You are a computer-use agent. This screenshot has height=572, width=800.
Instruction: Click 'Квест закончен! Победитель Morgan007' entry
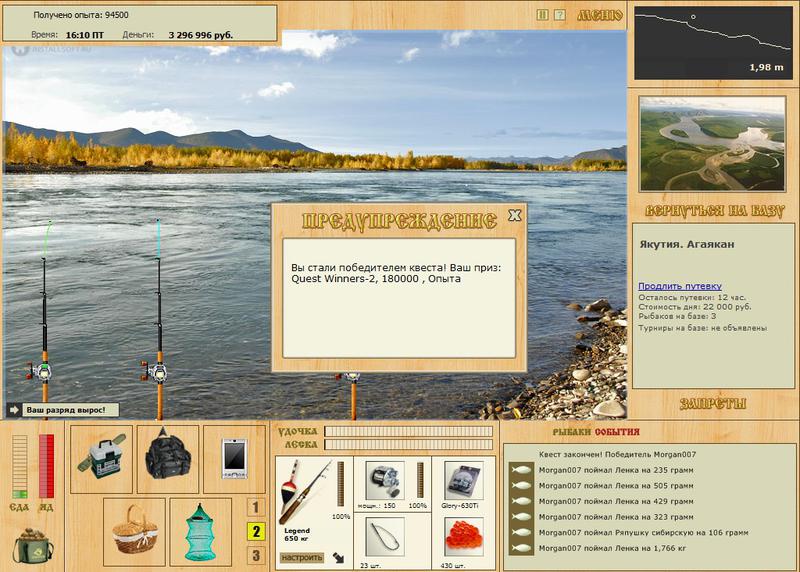click(x=617, y=454)
